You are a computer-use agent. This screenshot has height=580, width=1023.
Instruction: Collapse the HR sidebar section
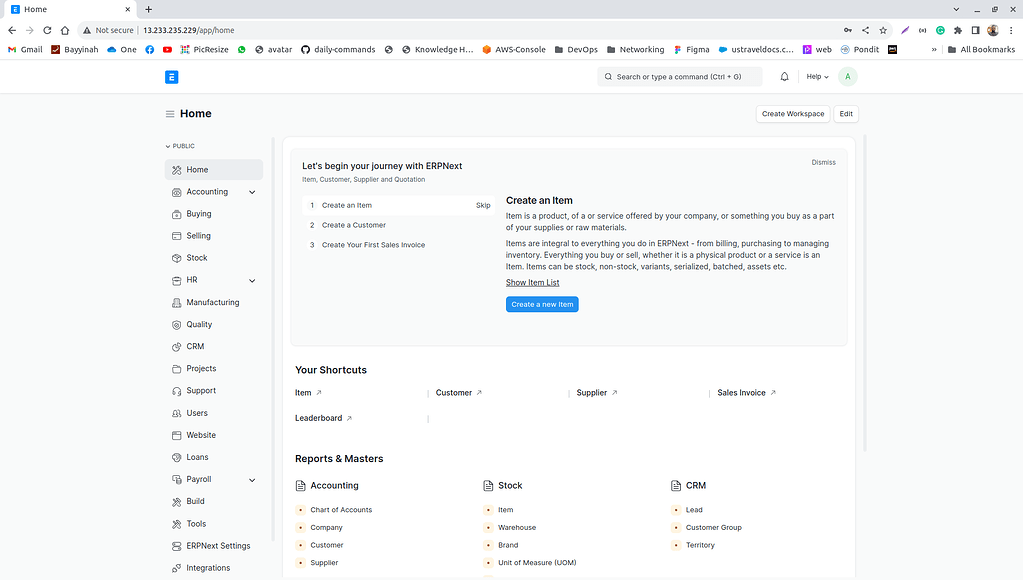(251, 280)
